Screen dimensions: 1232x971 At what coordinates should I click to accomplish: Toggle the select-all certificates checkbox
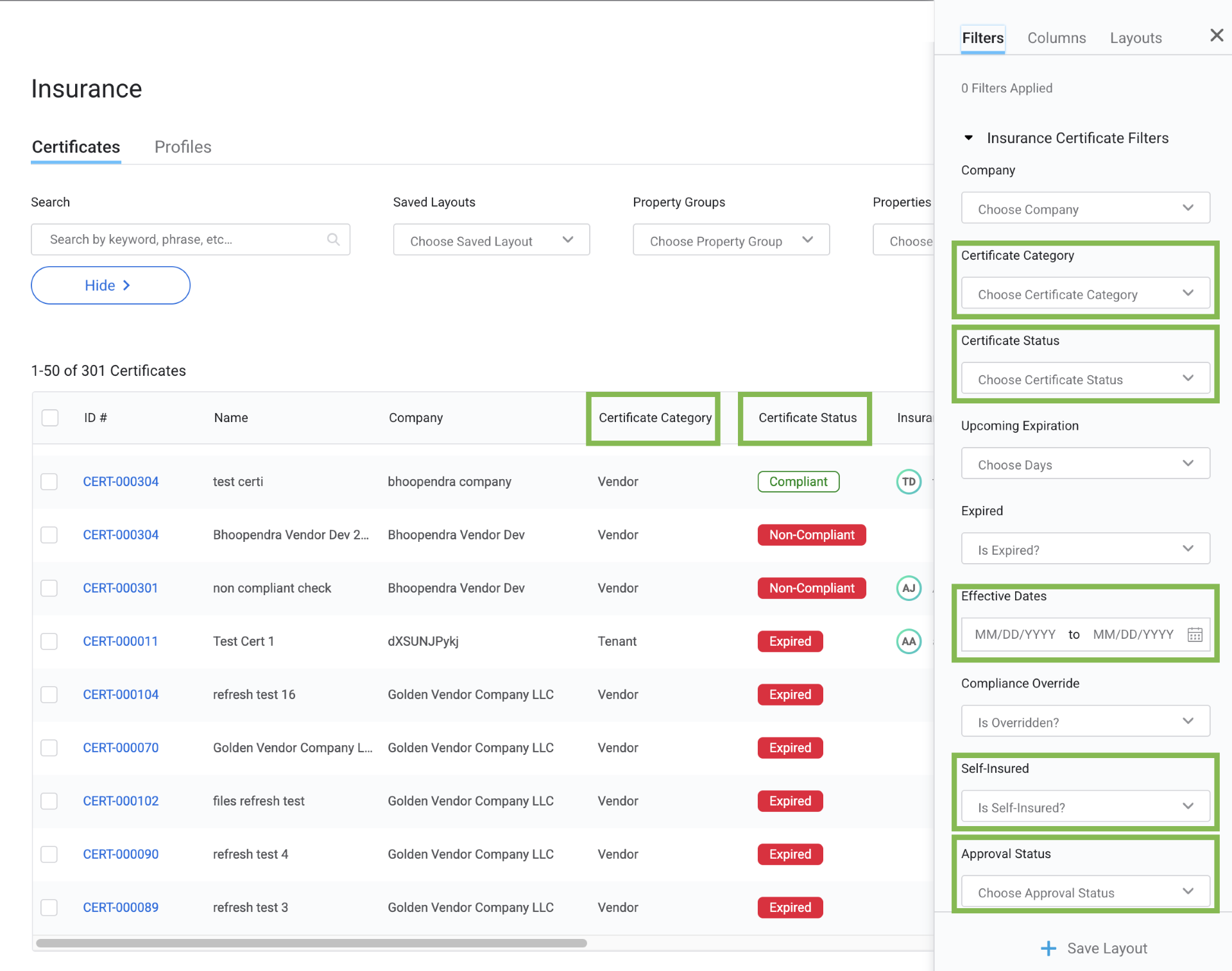(x=50, y=418)
